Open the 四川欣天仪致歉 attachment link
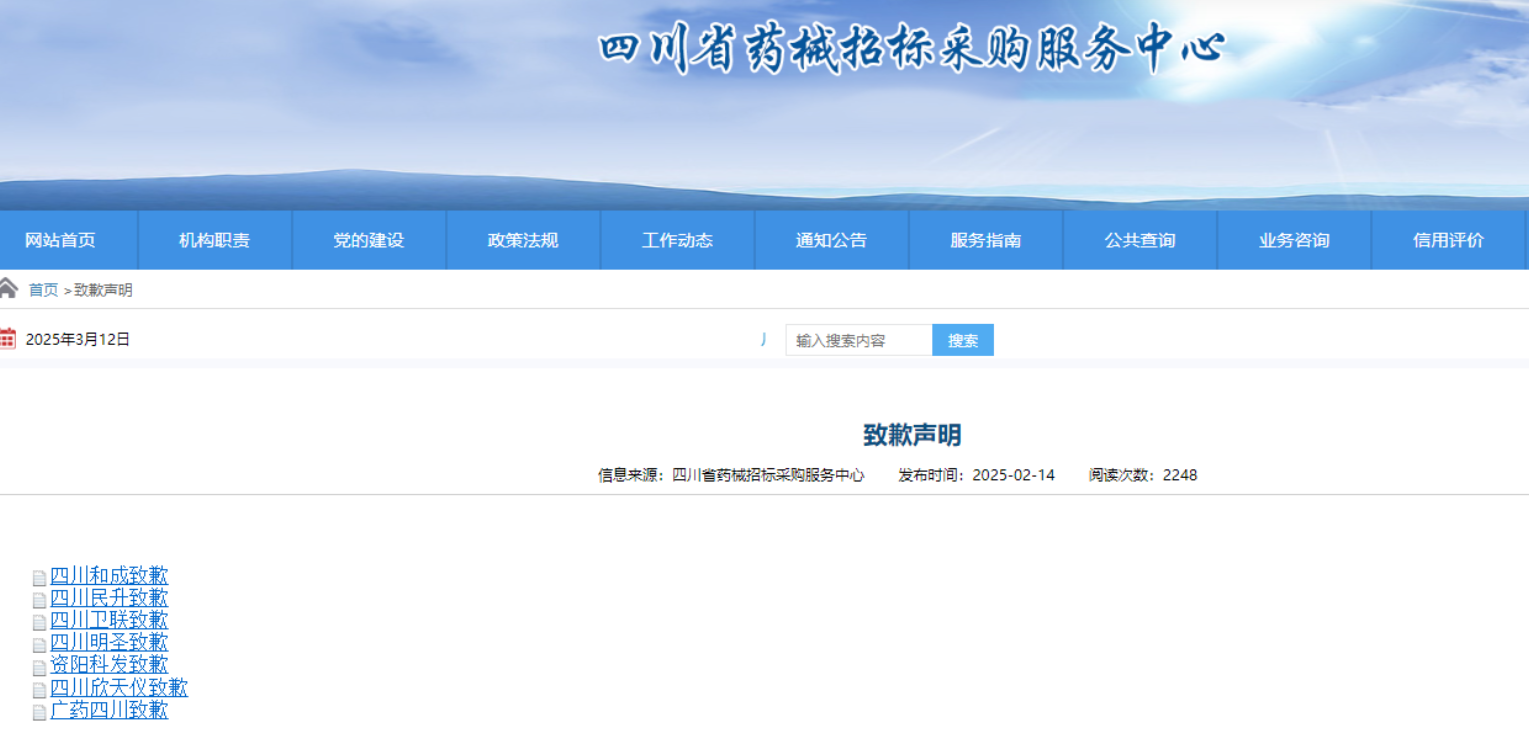The height and width of the screenshot is (747, 1529). point(119,688)
